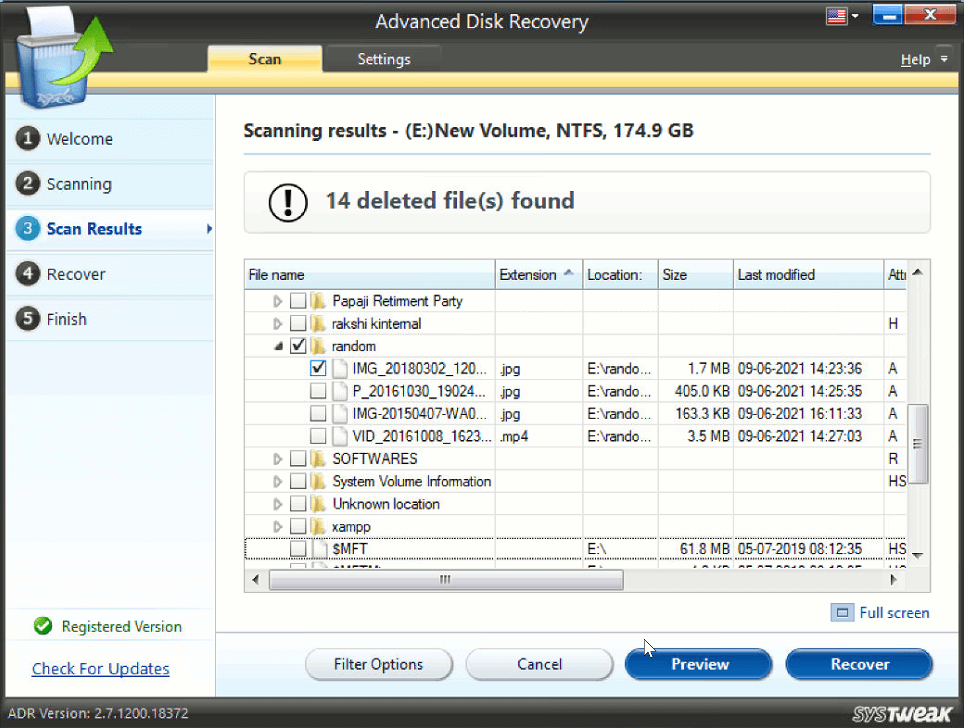Image resolution: width=964 pixels, height=728 pixels.
Task: Switch to the Settings tab
Action: pos(382,59)
